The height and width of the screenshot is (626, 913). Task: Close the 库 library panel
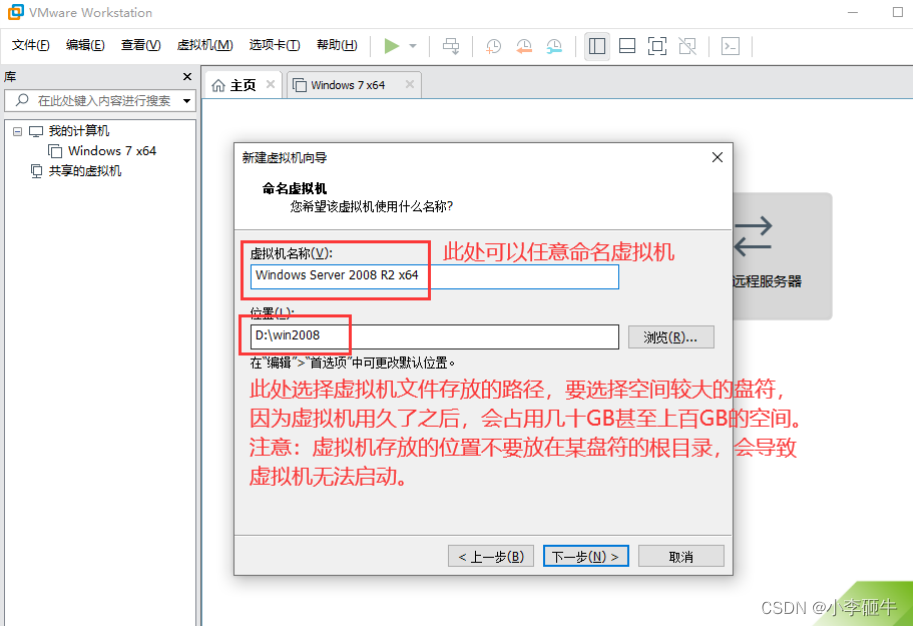click(187, 77)
